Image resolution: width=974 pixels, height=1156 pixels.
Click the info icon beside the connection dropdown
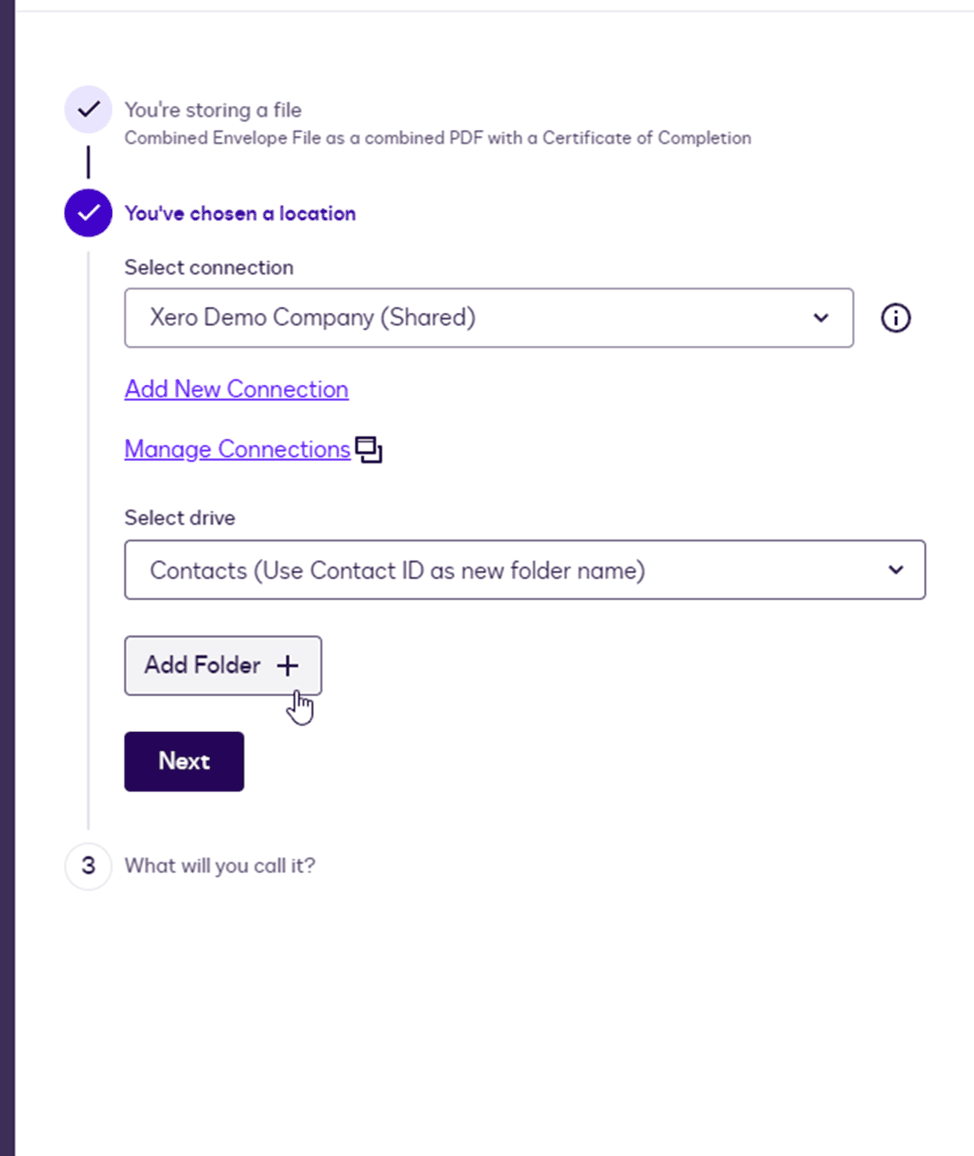tap(895, 318)
